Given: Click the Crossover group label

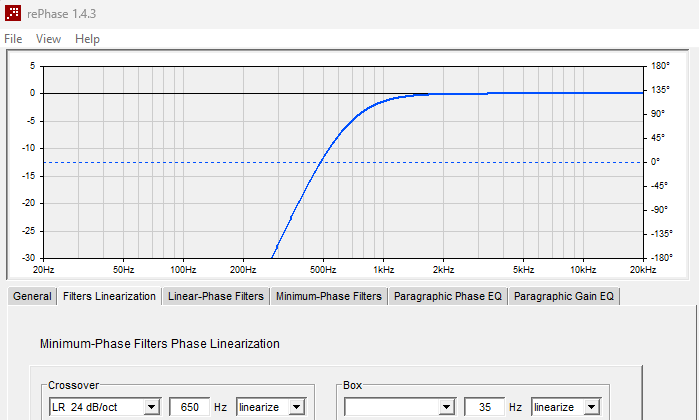Looking at the screenshot, I should 74,385.
